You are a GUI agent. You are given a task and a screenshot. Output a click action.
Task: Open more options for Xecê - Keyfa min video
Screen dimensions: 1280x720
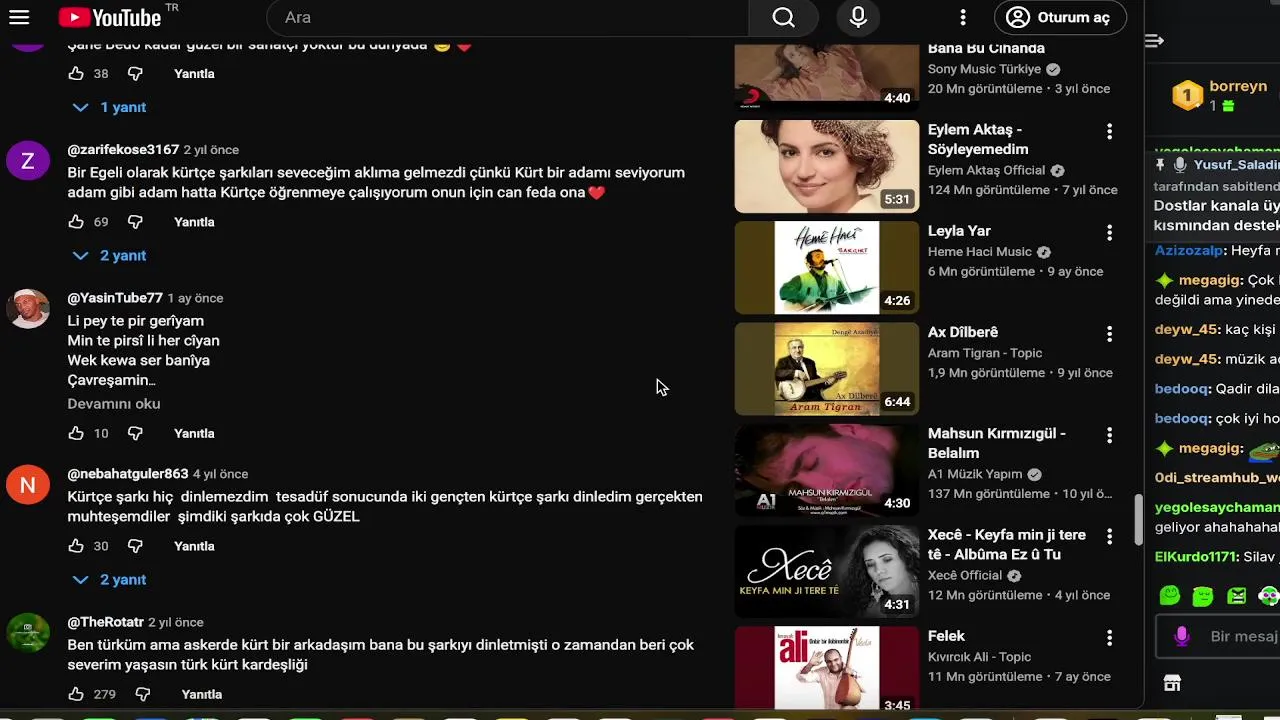(x=1109, y=537)
